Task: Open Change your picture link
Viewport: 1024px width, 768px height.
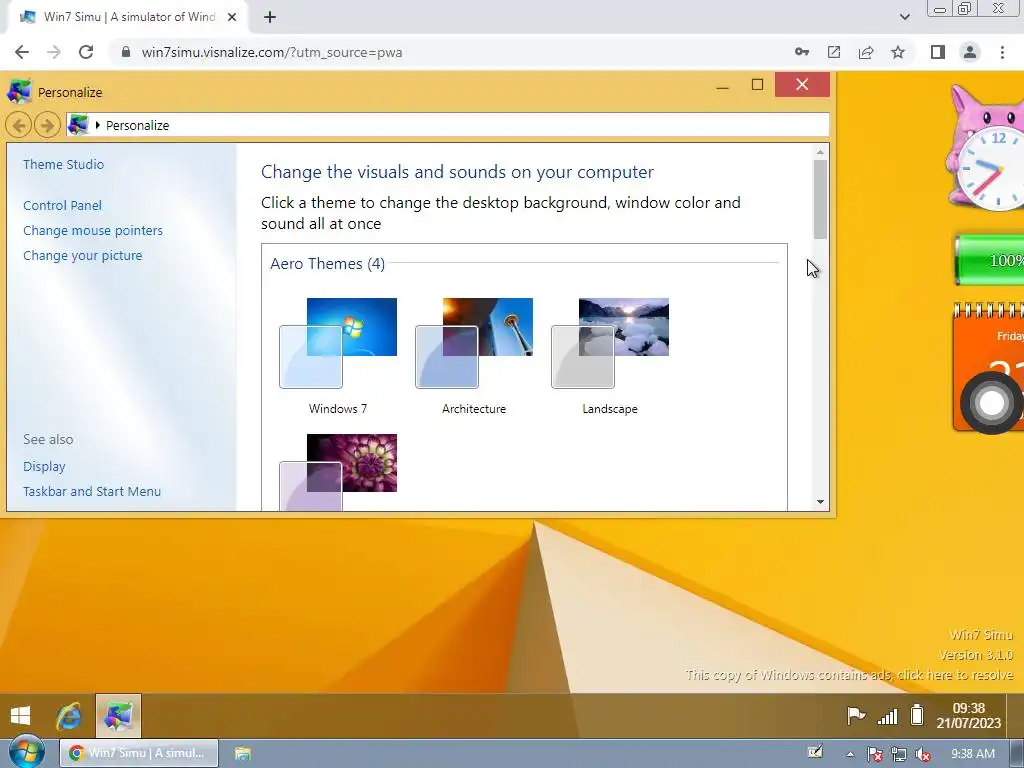Action: point(82,255)
